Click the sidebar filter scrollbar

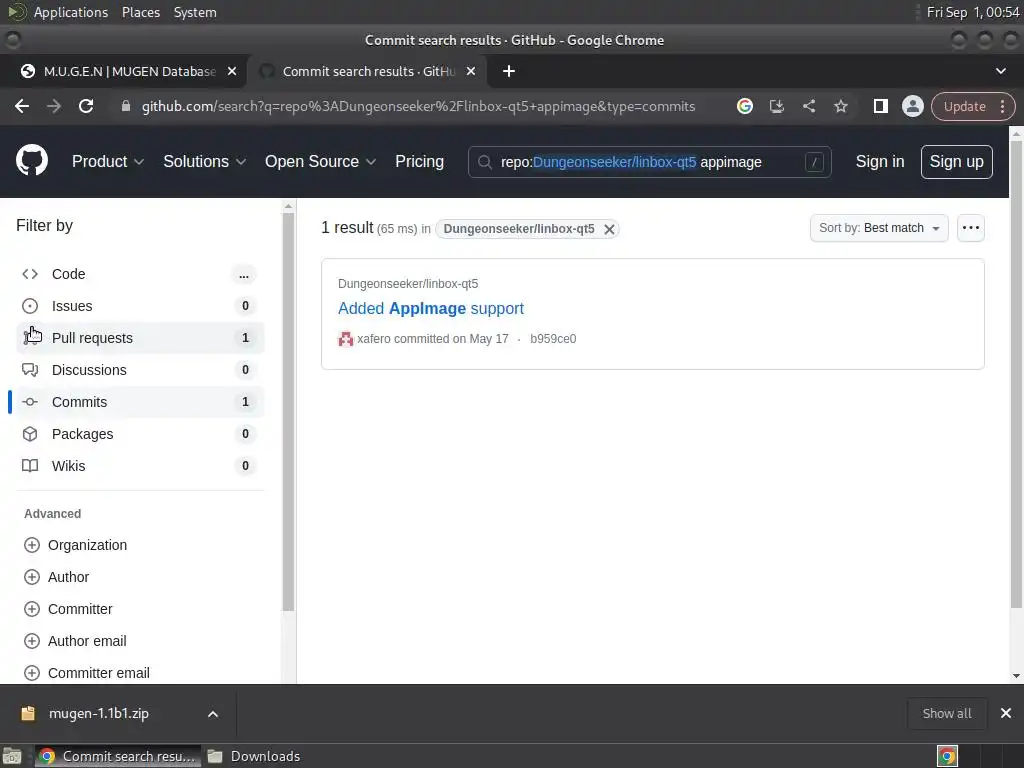click(288, 411)
